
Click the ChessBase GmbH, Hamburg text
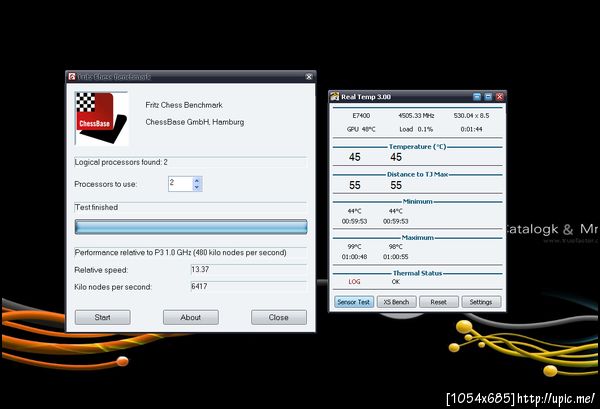coord(195,122)
